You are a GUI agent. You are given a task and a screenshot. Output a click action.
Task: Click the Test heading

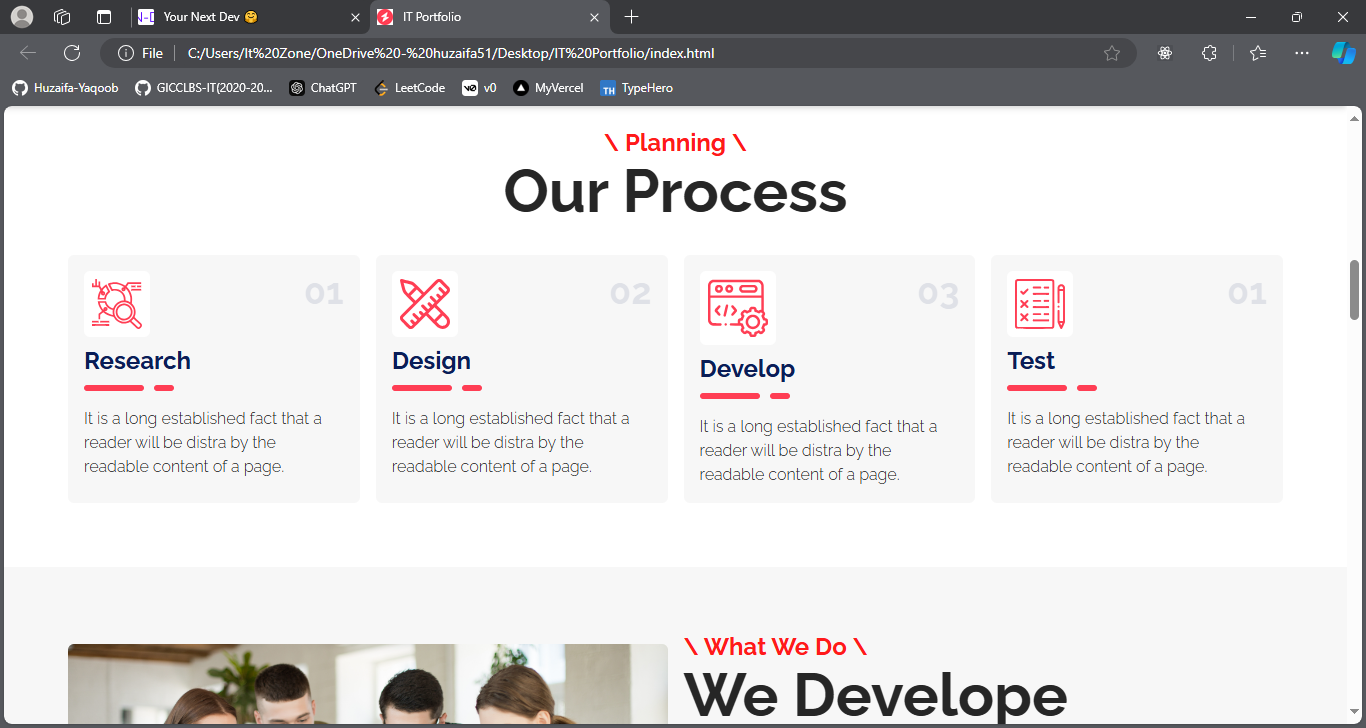1031,361
